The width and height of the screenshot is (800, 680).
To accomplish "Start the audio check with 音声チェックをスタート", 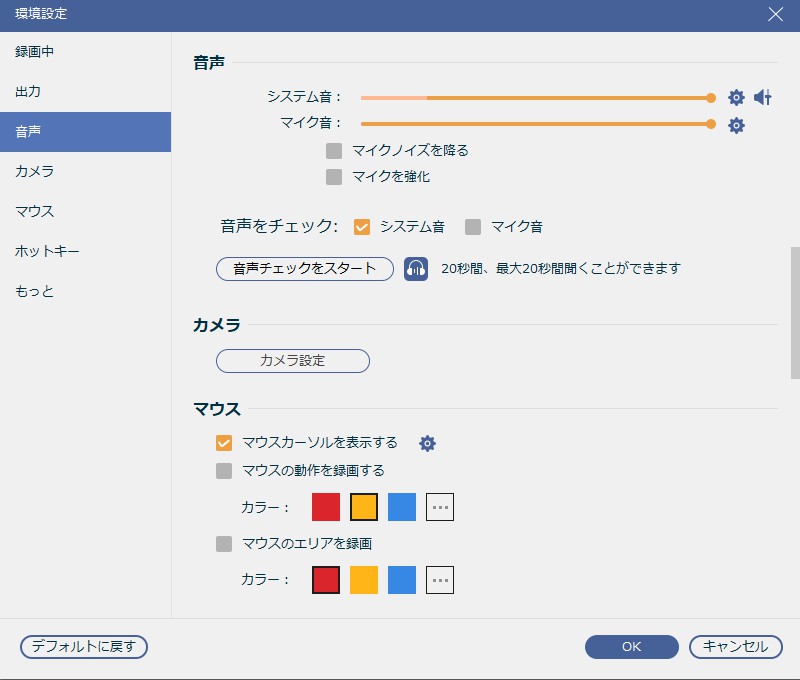I will [303, 267].
